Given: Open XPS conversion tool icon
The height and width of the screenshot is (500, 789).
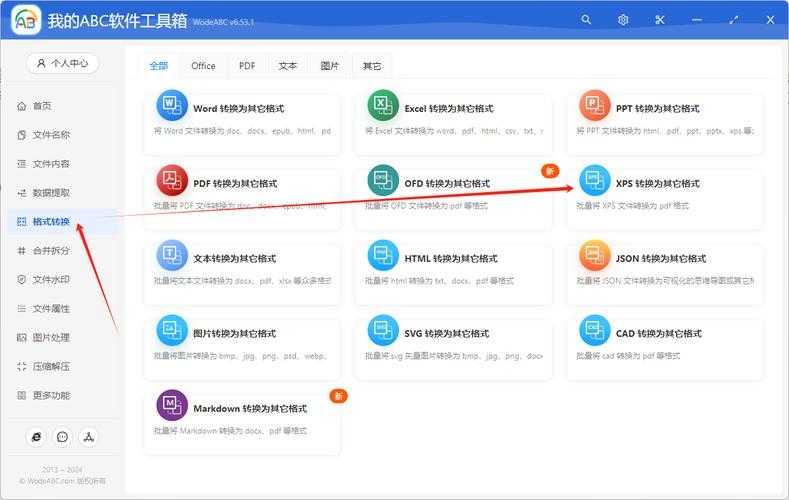Looking at the screenshot, I should pos(594,180).
